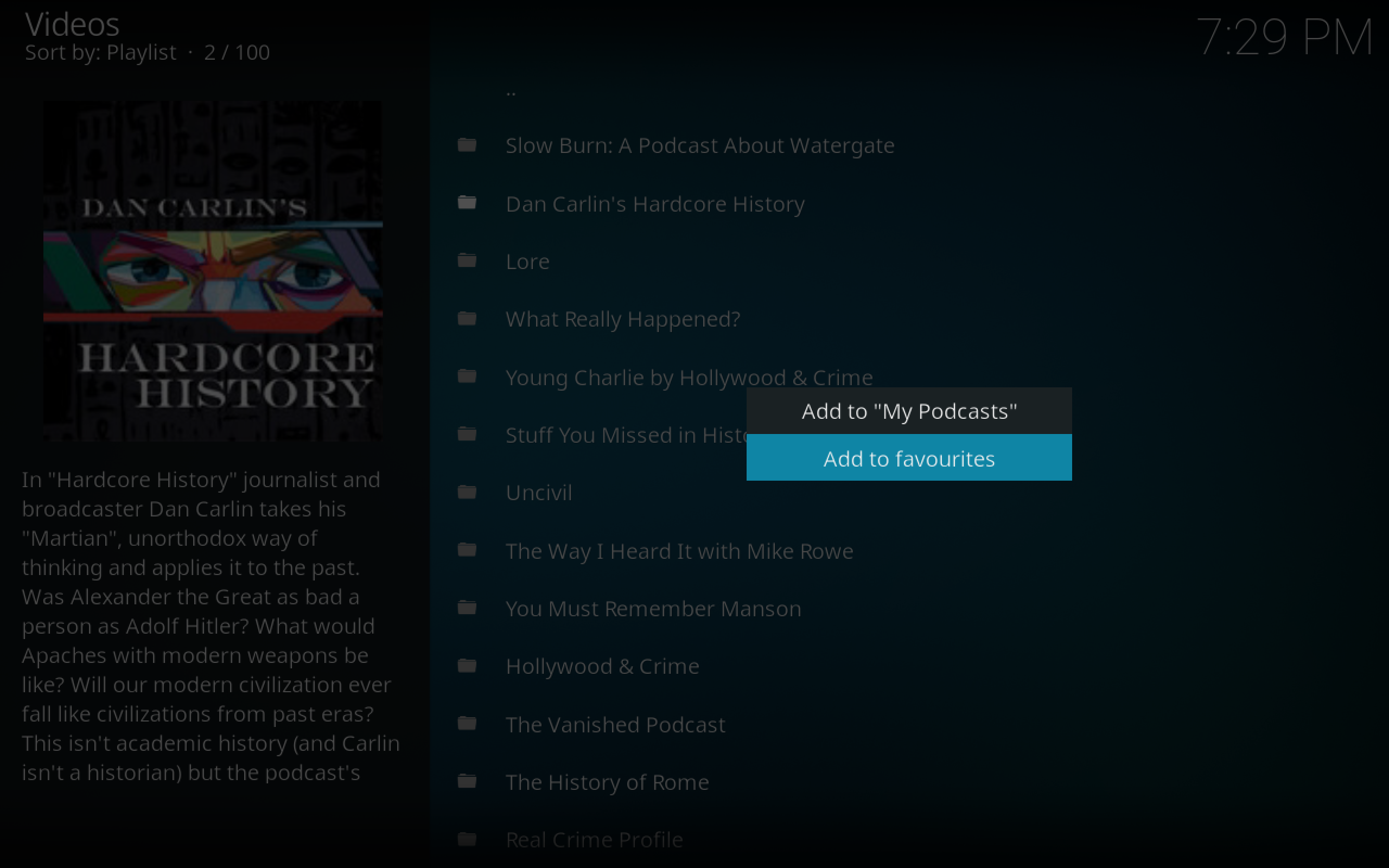Open the Young Charlie by Hollywood & Crime podcast
The width and height of the screenshot is (1389, 868).
click(689, 377)
